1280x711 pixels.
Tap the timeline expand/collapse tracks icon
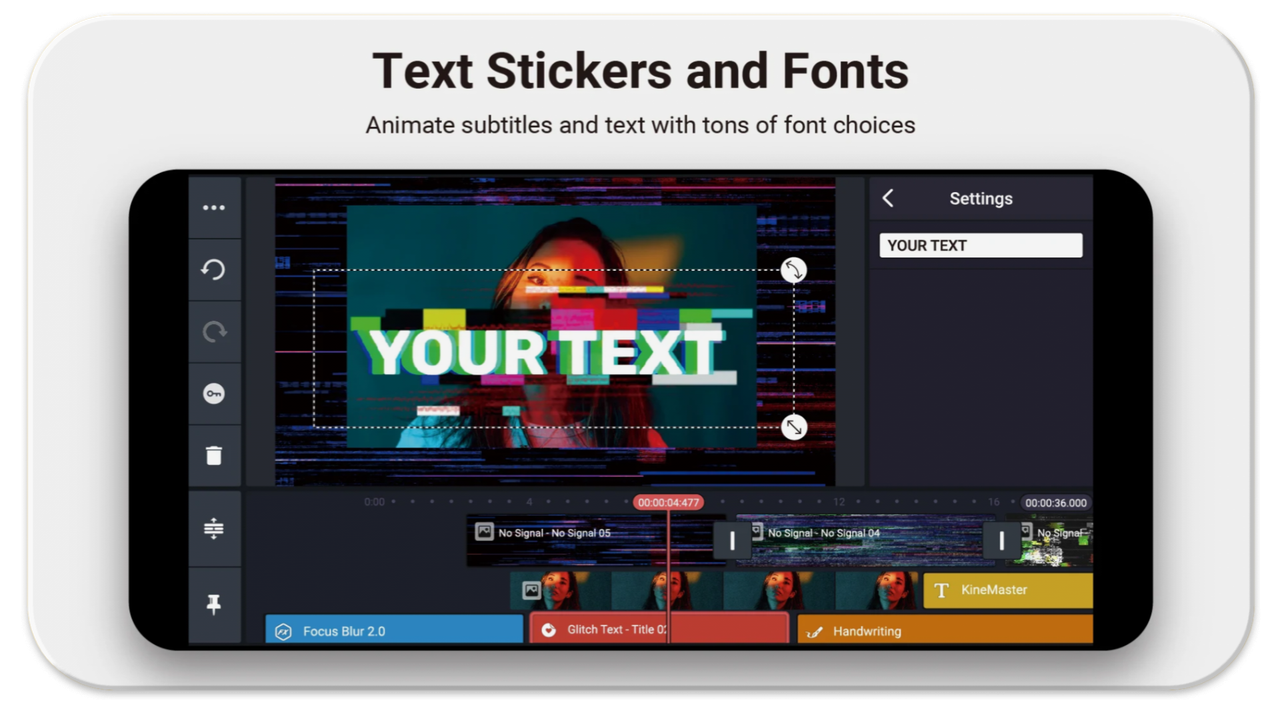coord(214,528)
